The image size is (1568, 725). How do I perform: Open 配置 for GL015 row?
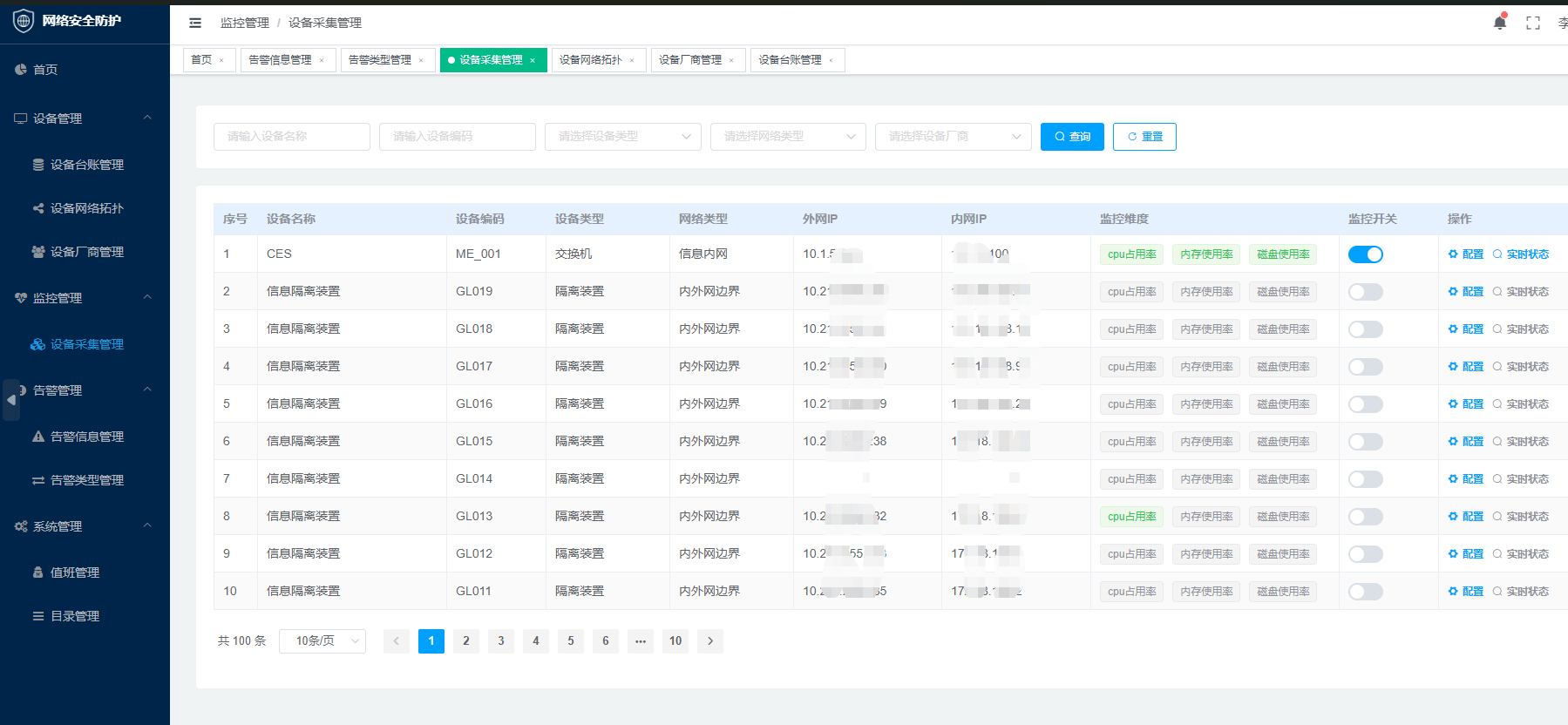pos(1466,442)
